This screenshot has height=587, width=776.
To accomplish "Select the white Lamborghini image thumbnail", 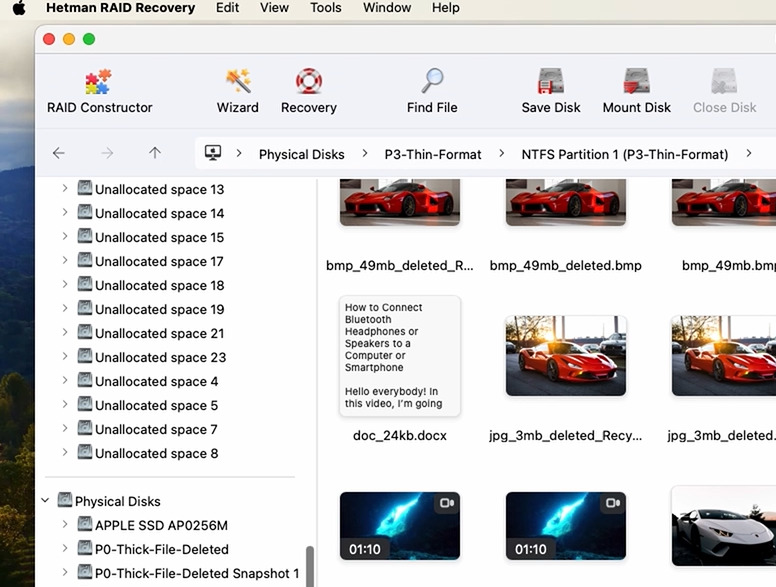I will coord(724,526).
